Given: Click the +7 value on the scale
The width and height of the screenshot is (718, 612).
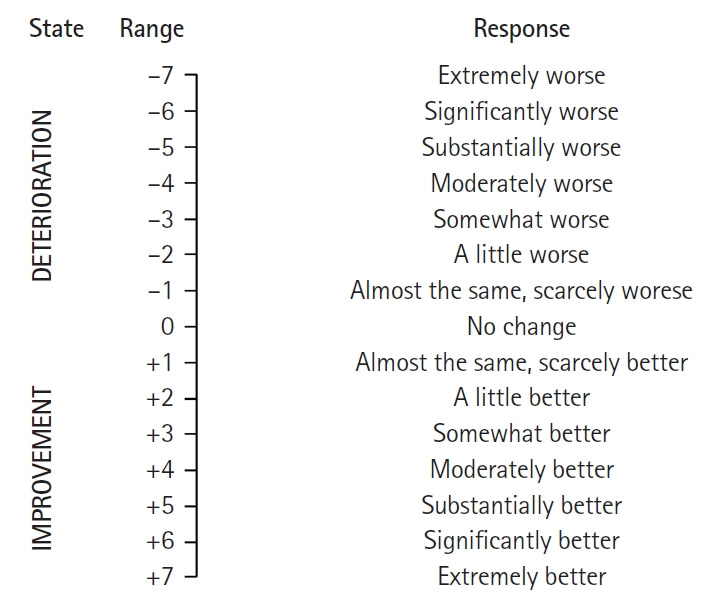Looking at the screenshot, I should pos(160,576).
